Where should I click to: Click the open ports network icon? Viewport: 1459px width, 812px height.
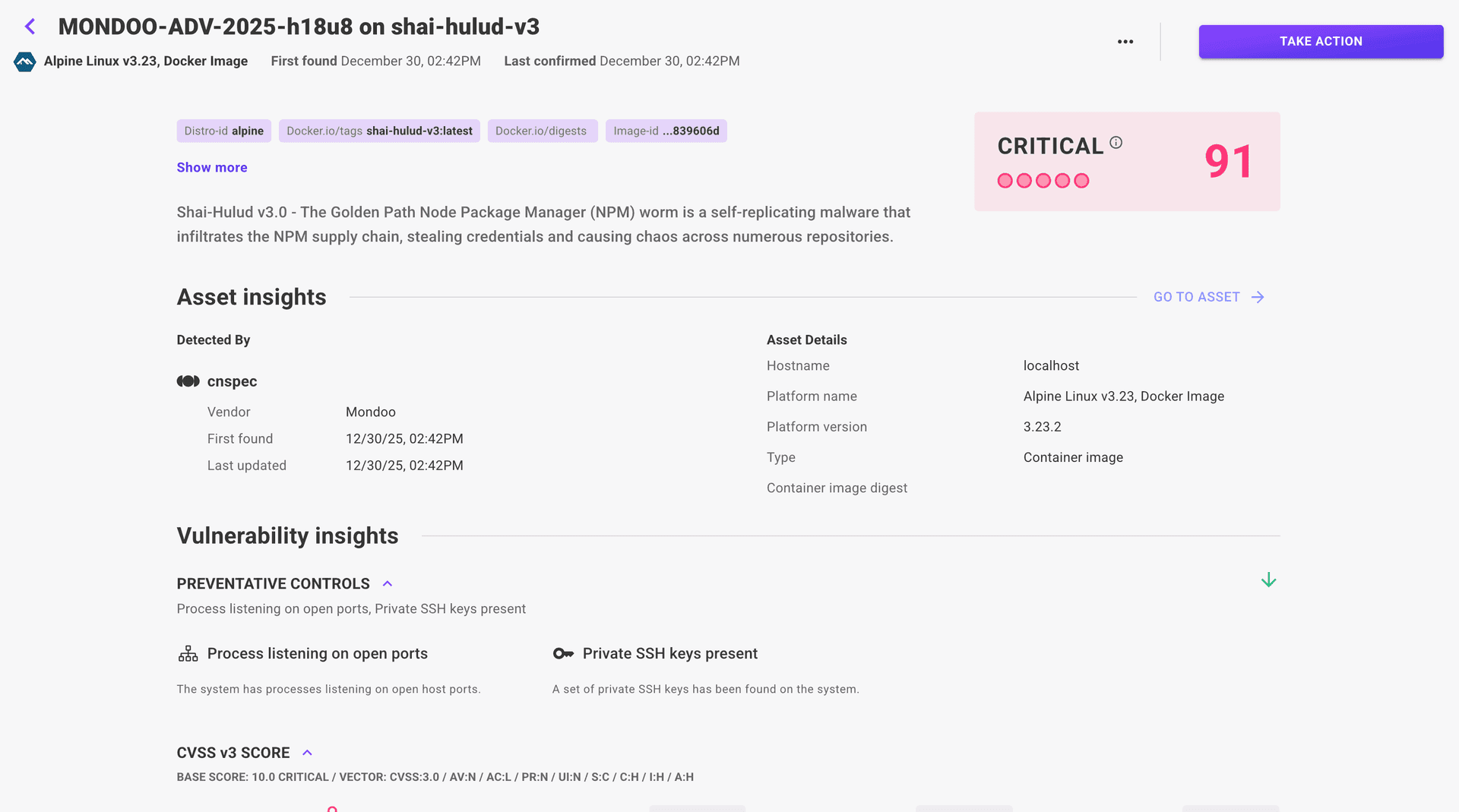187,653
